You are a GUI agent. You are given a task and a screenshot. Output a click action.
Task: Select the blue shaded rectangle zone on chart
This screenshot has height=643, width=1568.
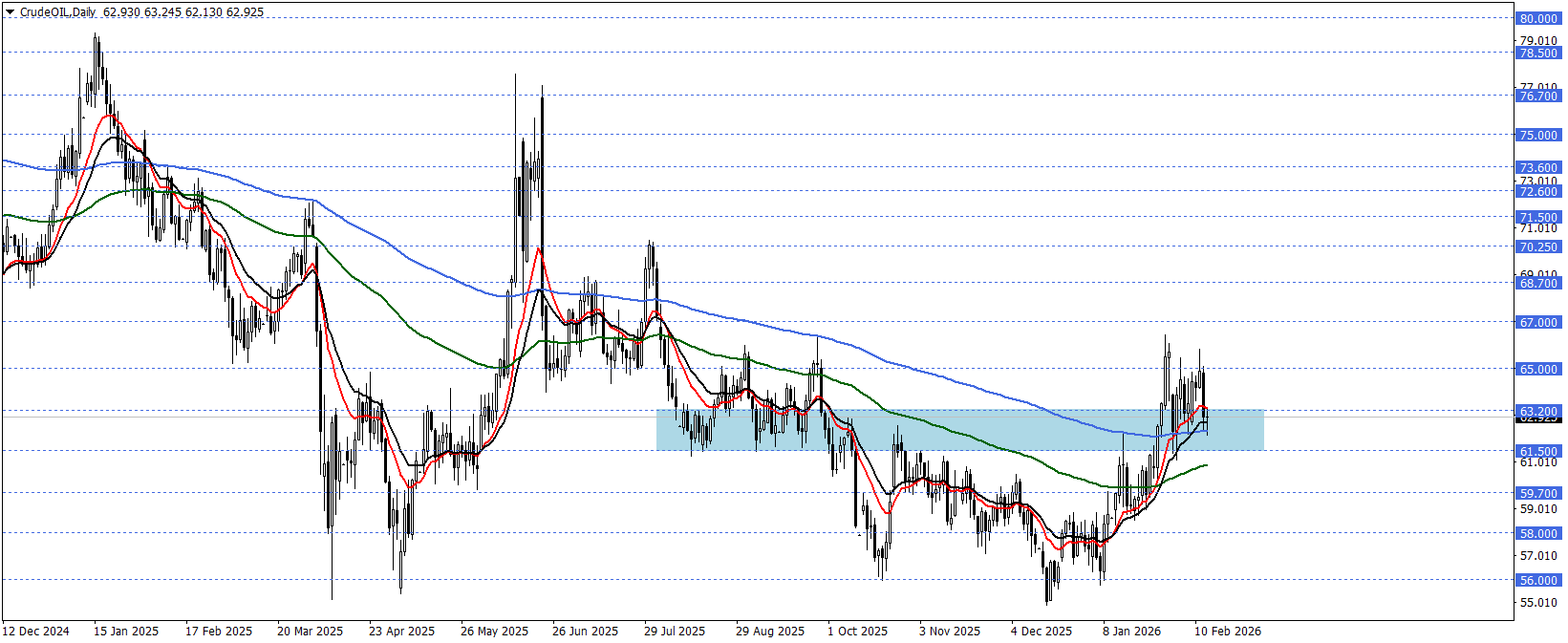tap(959, 430)
